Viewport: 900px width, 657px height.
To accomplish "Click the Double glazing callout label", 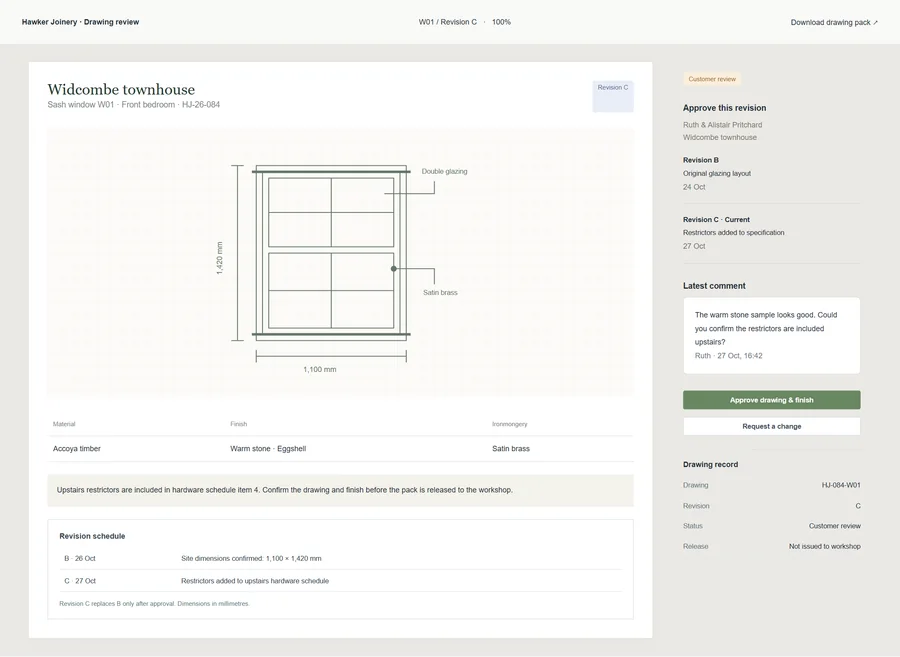I will (444, 172).
